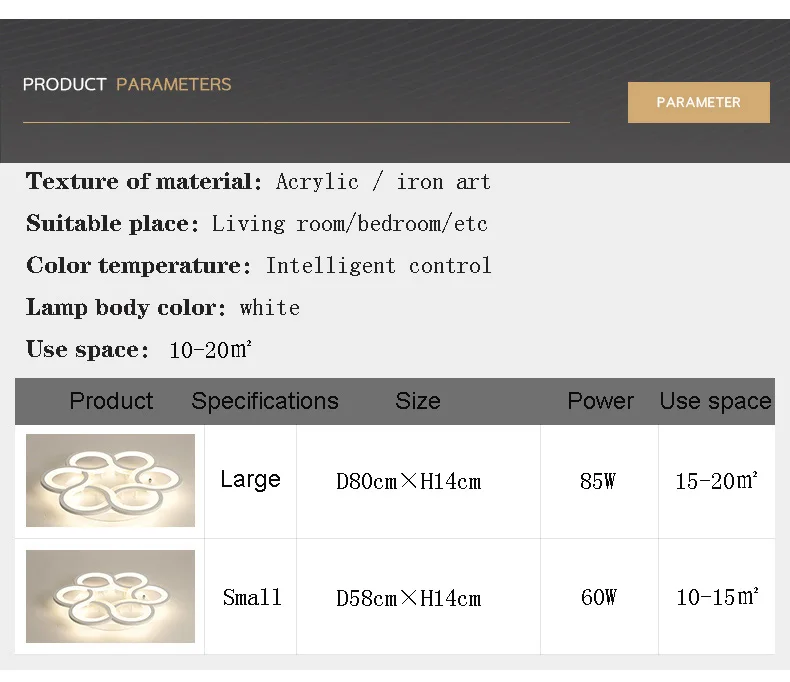Viewport: 790px width, 682px height.
Task: Click the Specifications column header
Action: [265, 401]
